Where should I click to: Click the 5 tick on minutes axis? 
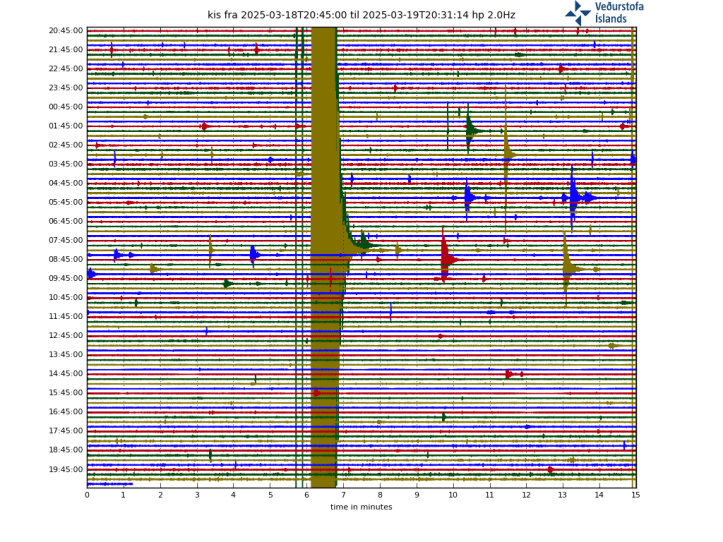tap(270, 495)
